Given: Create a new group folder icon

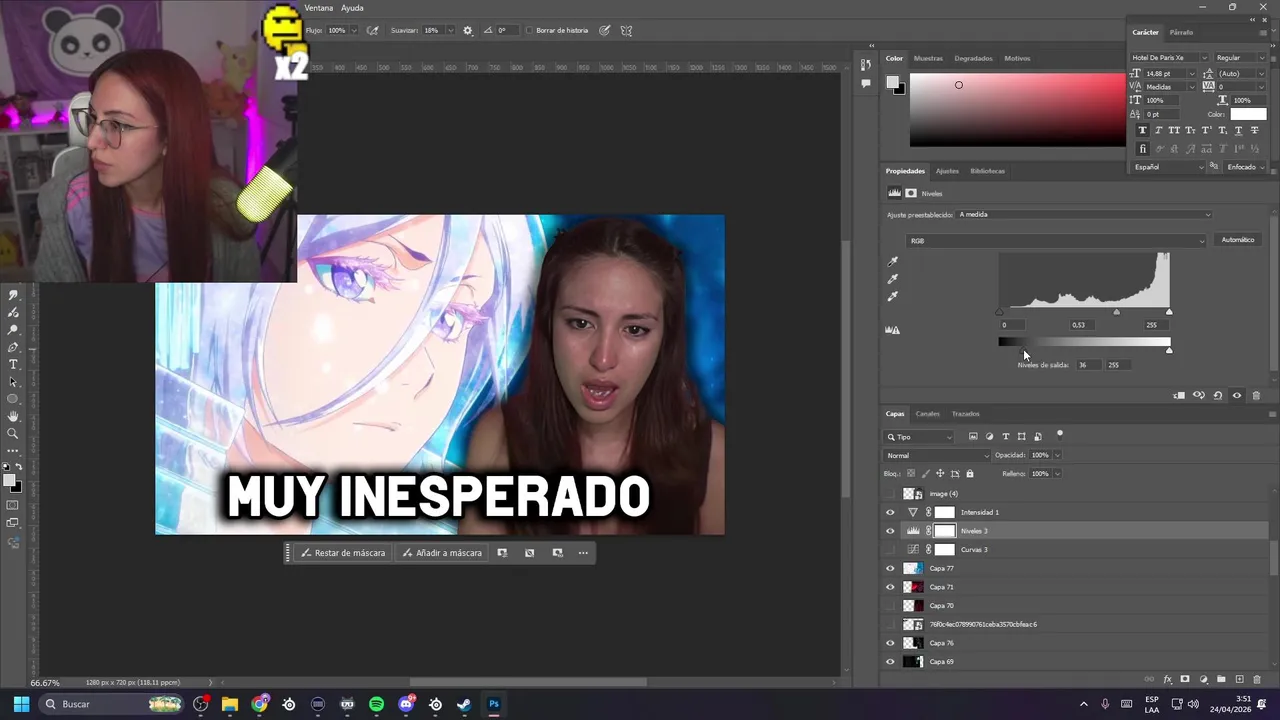Looking at the screenshot, I should (x=1221, y=679).
